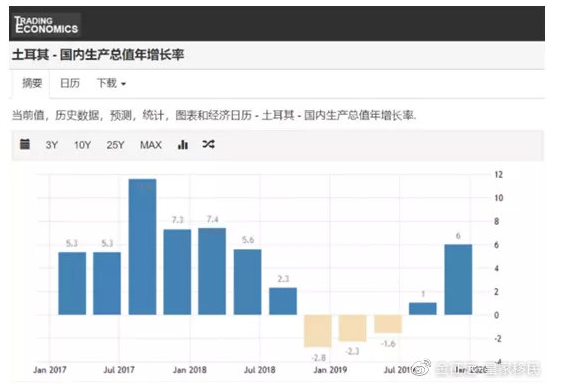Viewport: 569px width, 392px height.
Task: Click the 10 y-axis value
Action: click(499, 198)
